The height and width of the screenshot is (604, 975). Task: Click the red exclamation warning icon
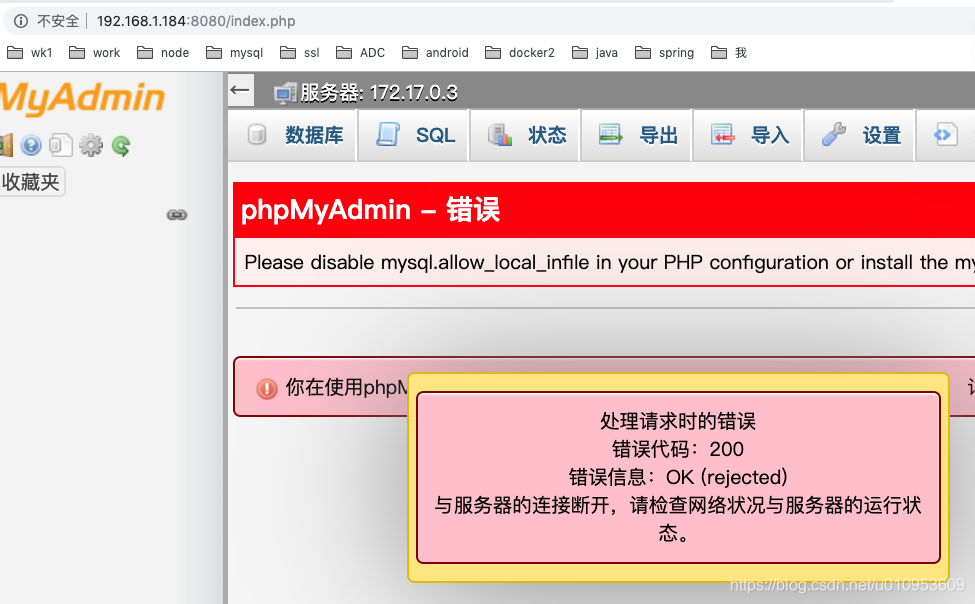(267, 389)
